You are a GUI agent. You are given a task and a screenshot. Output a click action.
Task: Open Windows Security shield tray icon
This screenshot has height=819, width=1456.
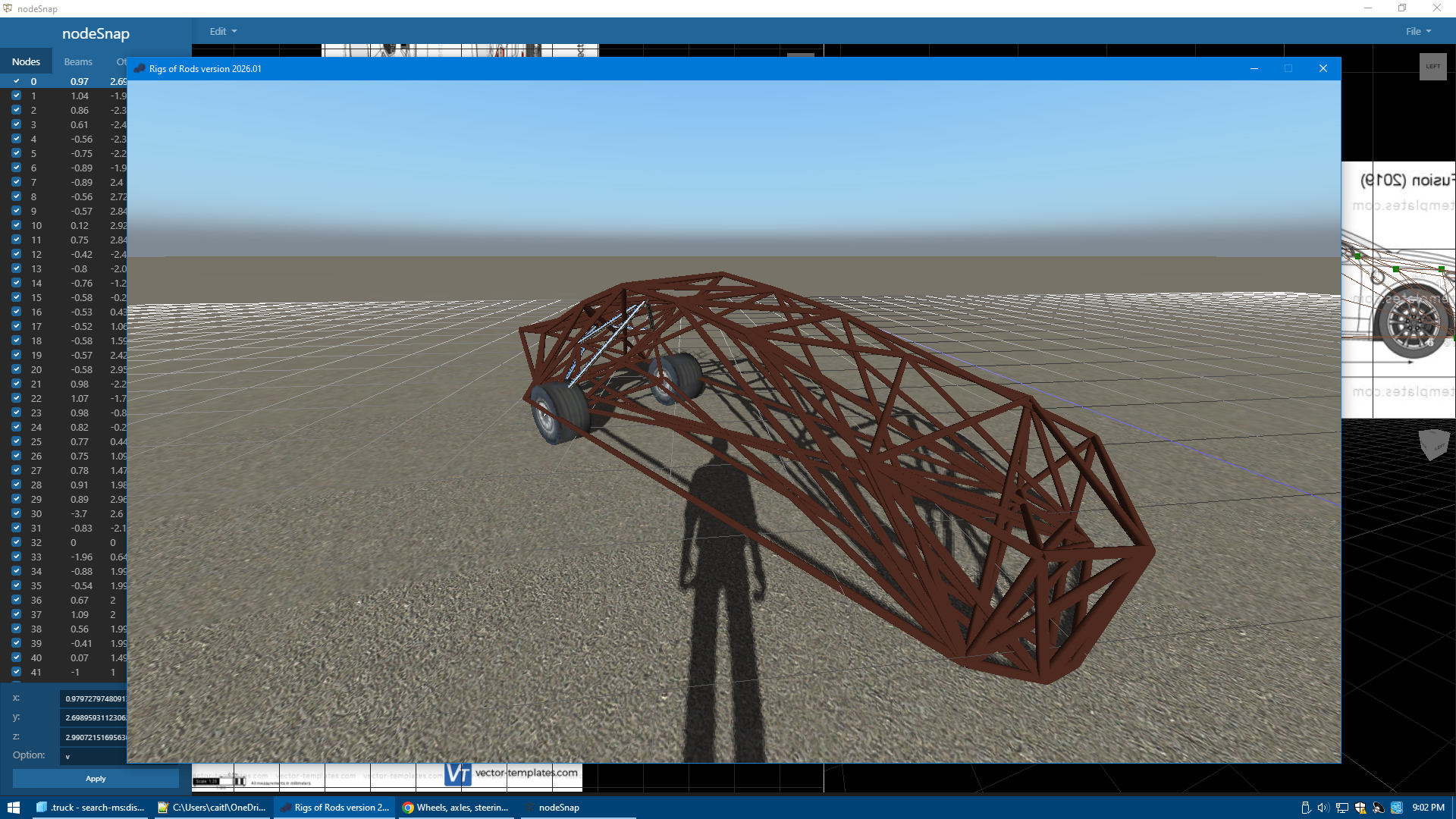point(1360,808)
